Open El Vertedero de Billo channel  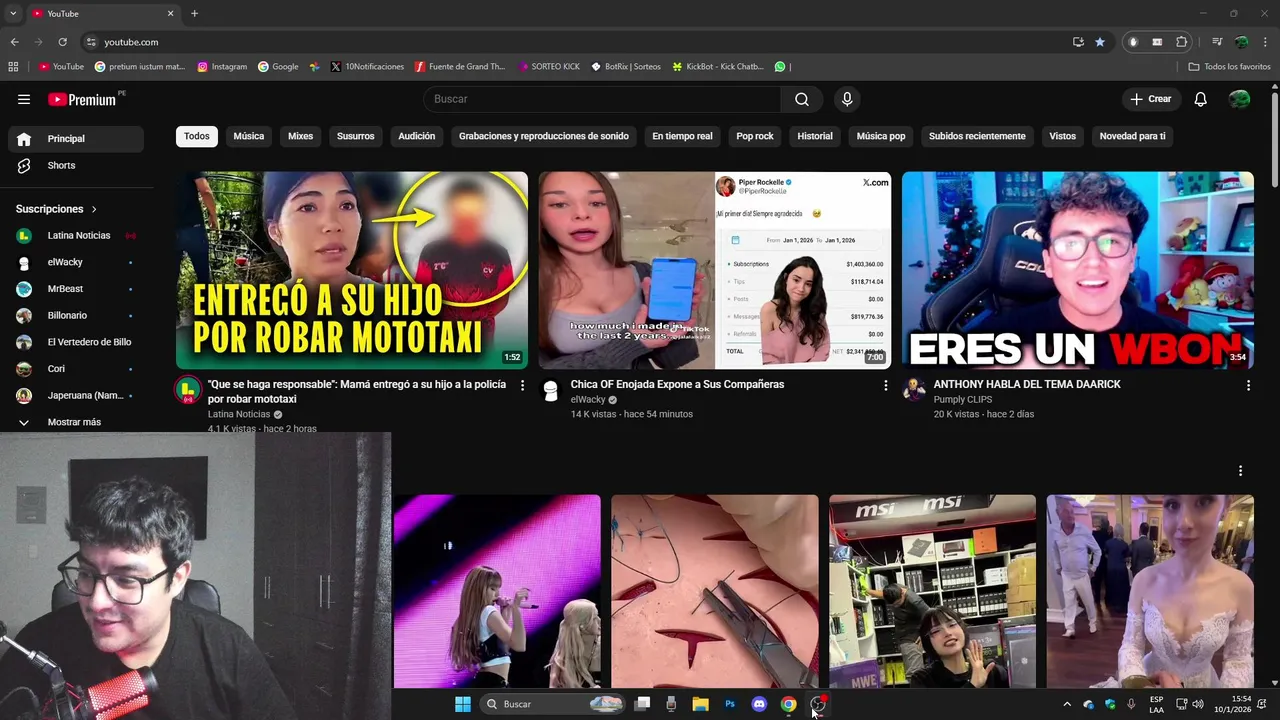tap(76, 342)
